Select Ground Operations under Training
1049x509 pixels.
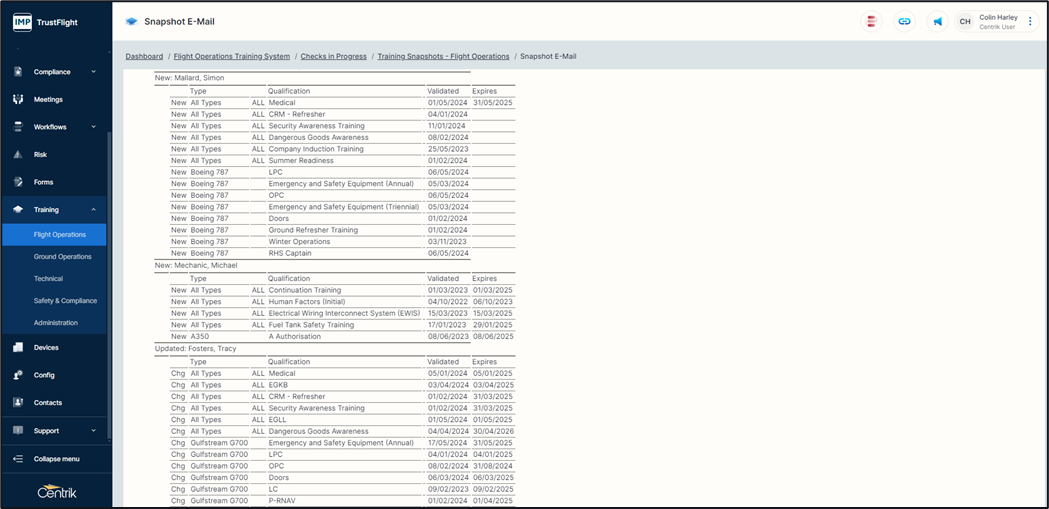(62, 257)
